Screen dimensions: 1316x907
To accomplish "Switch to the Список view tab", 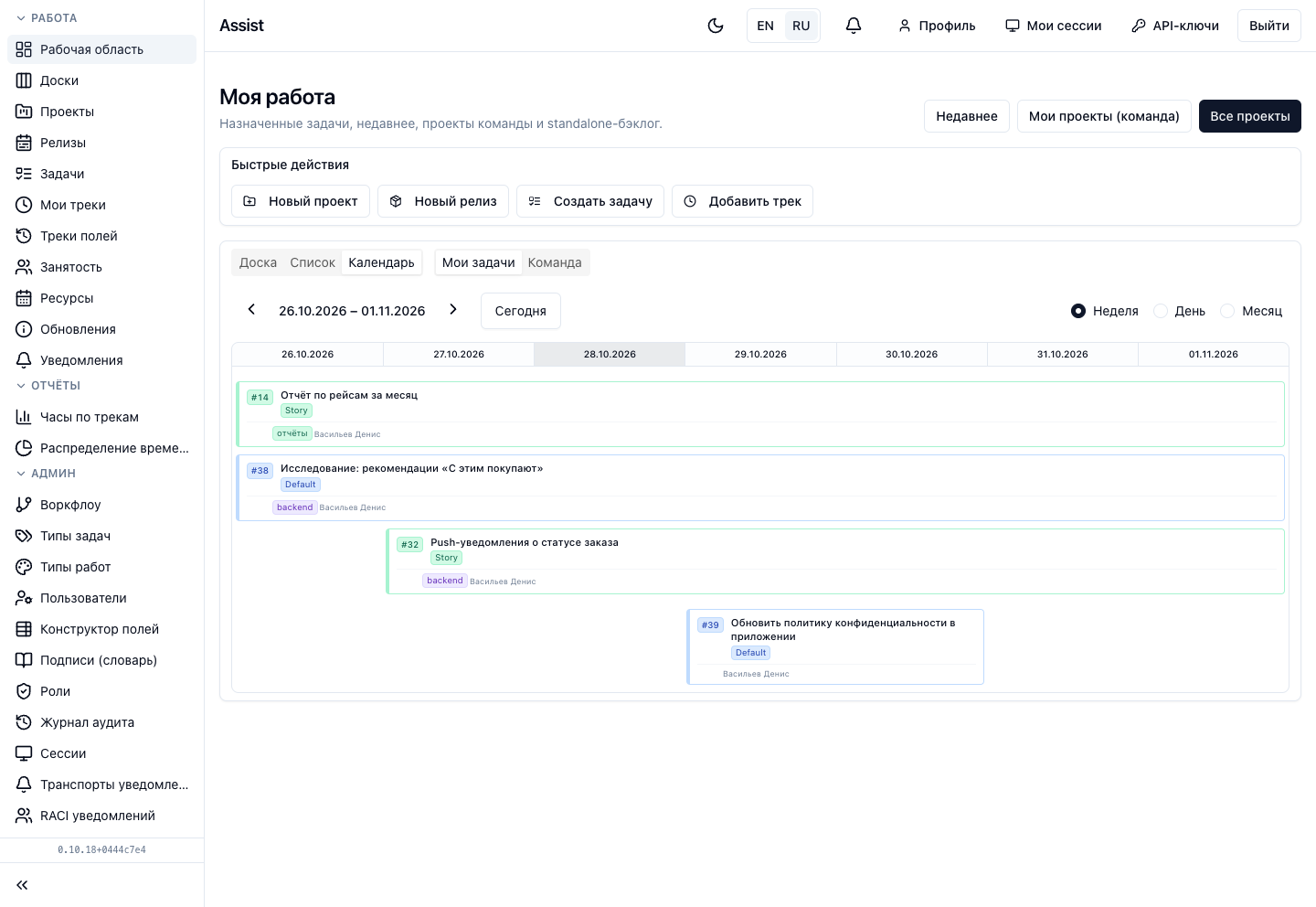I will pos(313,262).
